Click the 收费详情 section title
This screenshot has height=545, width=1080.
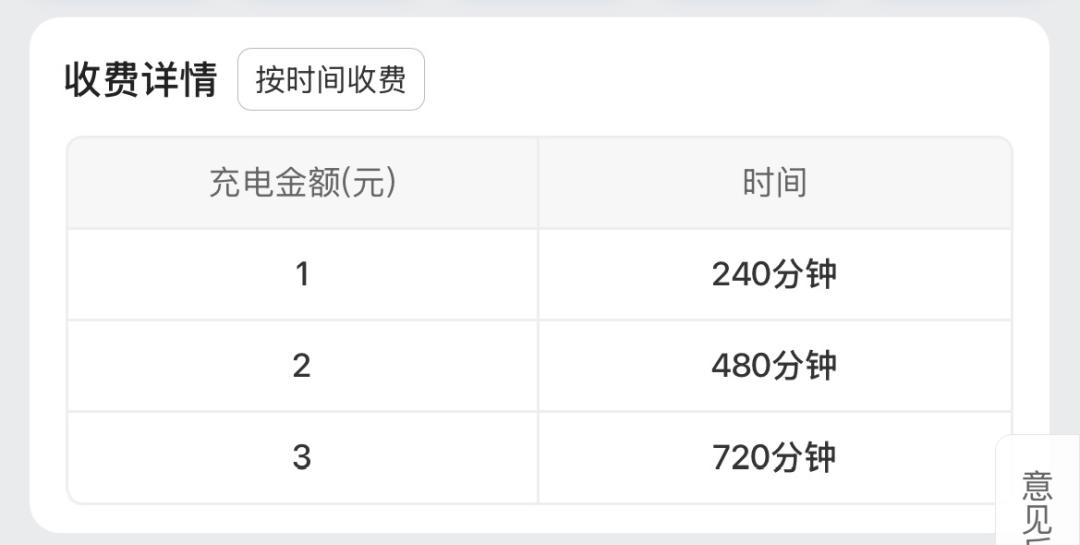pyautogui.click(x=141, y=80)
